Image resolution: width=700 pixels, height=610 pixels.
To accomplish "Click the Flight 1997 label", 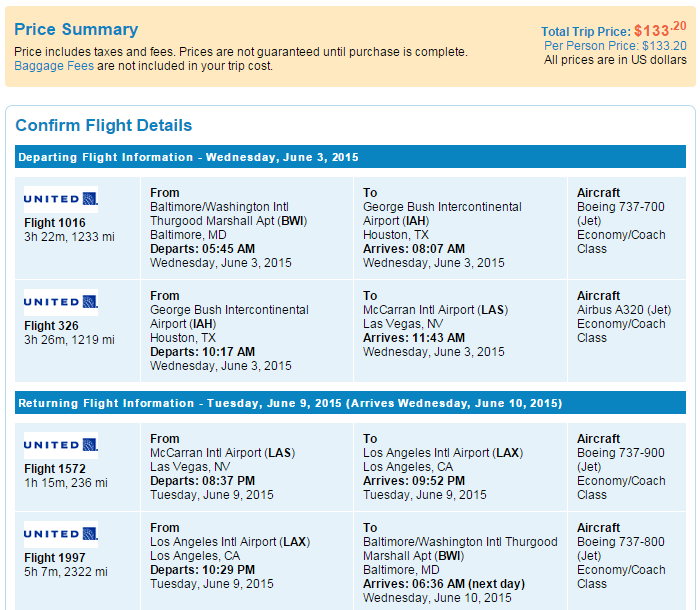I will coord(54,558).
